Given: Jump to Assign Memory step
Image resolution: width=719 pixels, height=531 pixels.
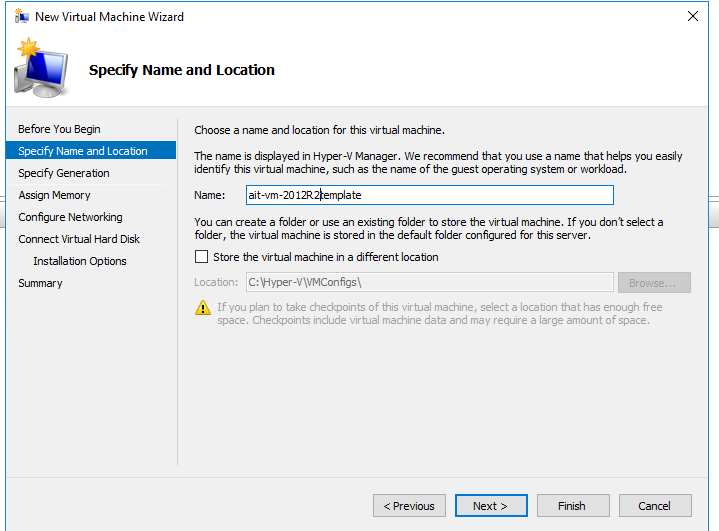Looking at the screenshot, I should (x=54, y=195).
